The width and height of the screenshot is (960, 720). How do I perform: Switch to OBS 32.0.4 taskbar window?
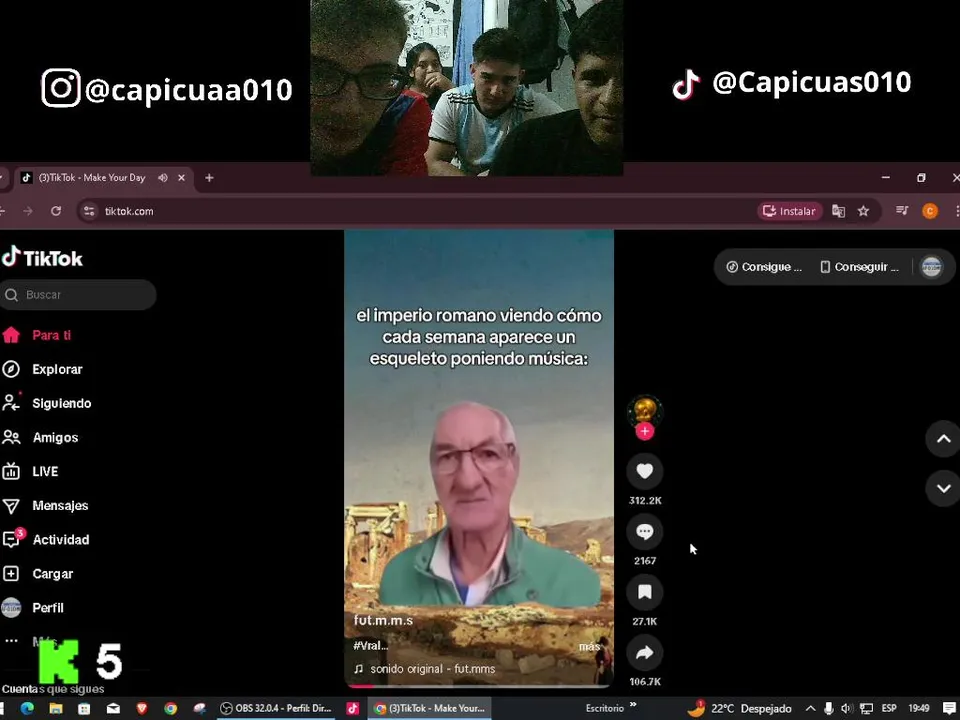(277, 708)
